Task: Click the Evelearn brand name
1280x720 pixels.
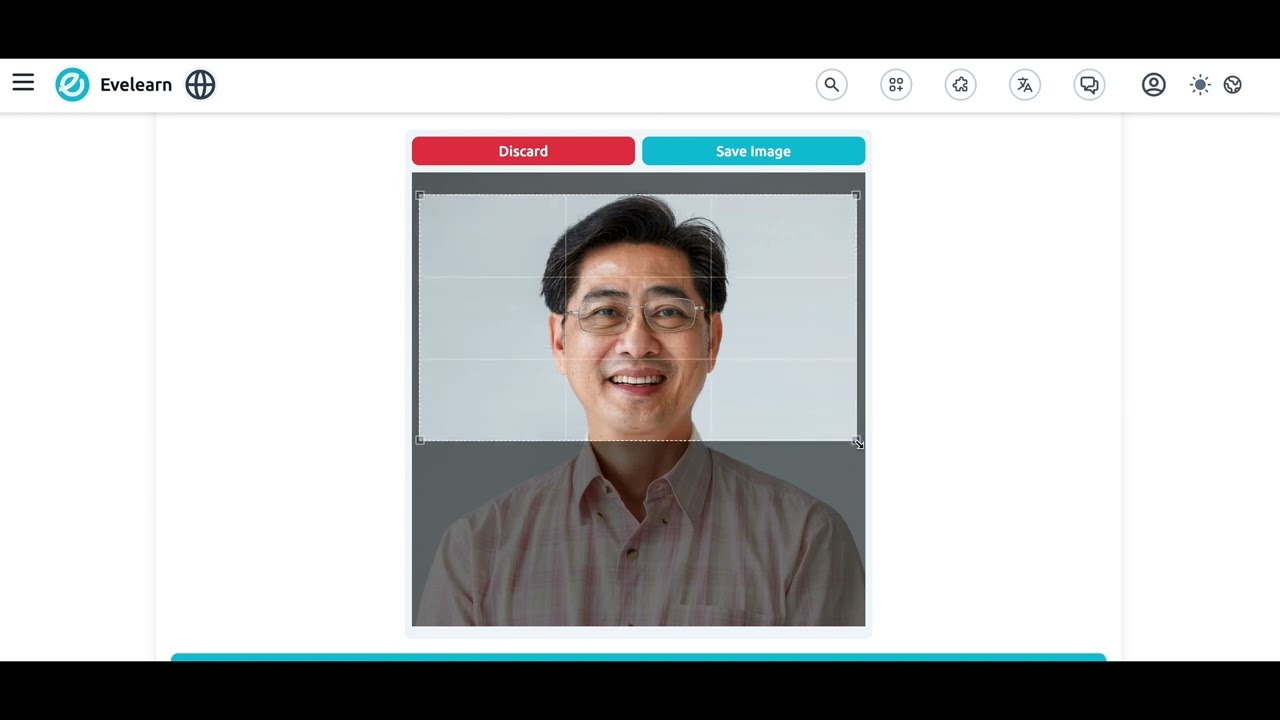Action: (136, 85)
